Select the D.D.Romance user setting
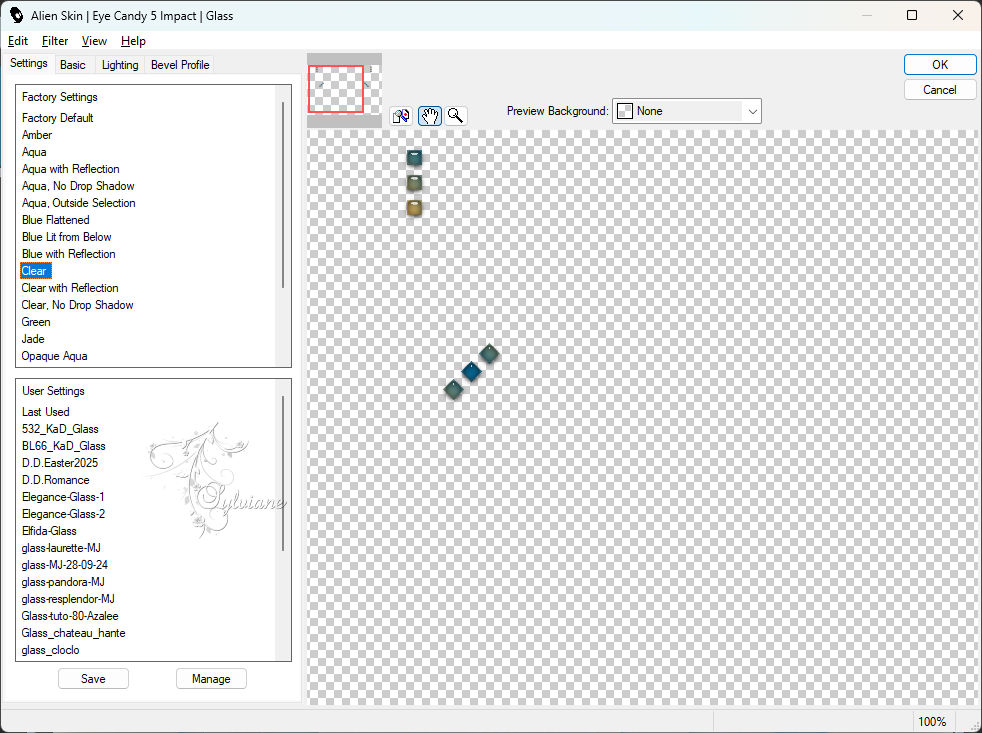This screenshot has height=733, width=982. click(x=55, y=479)
